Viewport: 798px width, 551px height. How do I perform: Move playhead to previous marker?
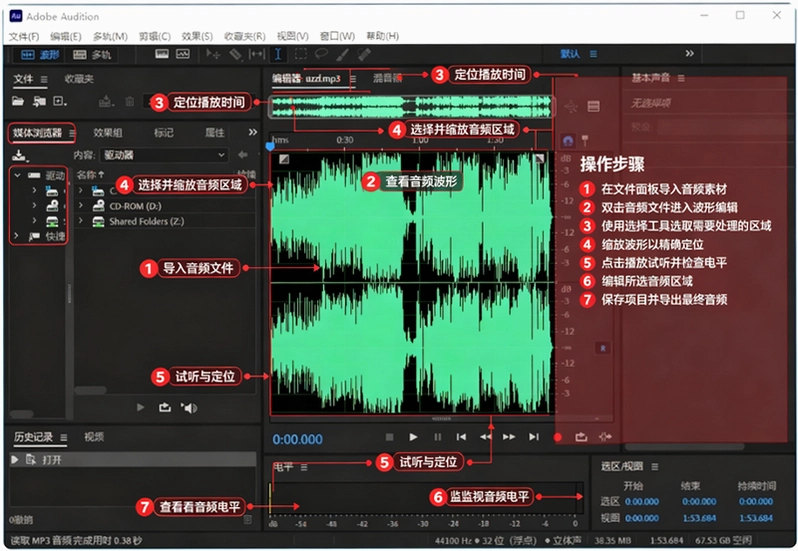[x=461, y=437]
